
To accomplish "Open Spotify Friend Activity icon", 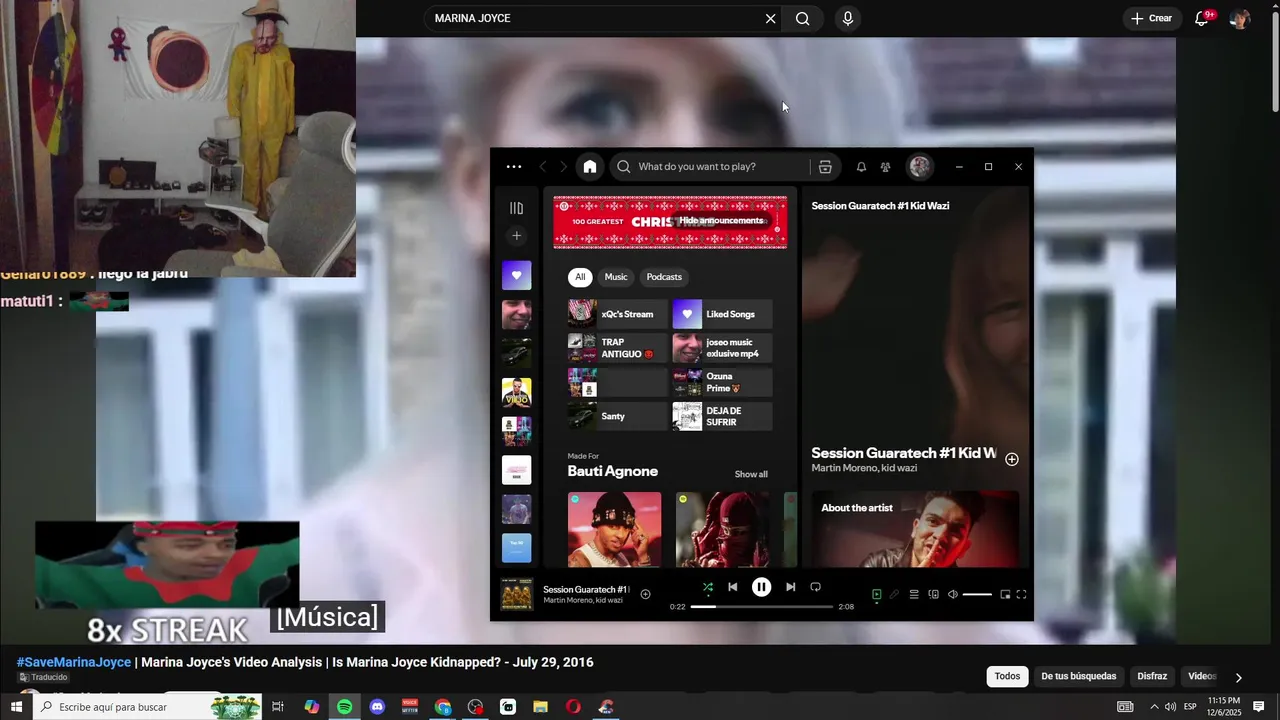I will (x=885, y=167).
